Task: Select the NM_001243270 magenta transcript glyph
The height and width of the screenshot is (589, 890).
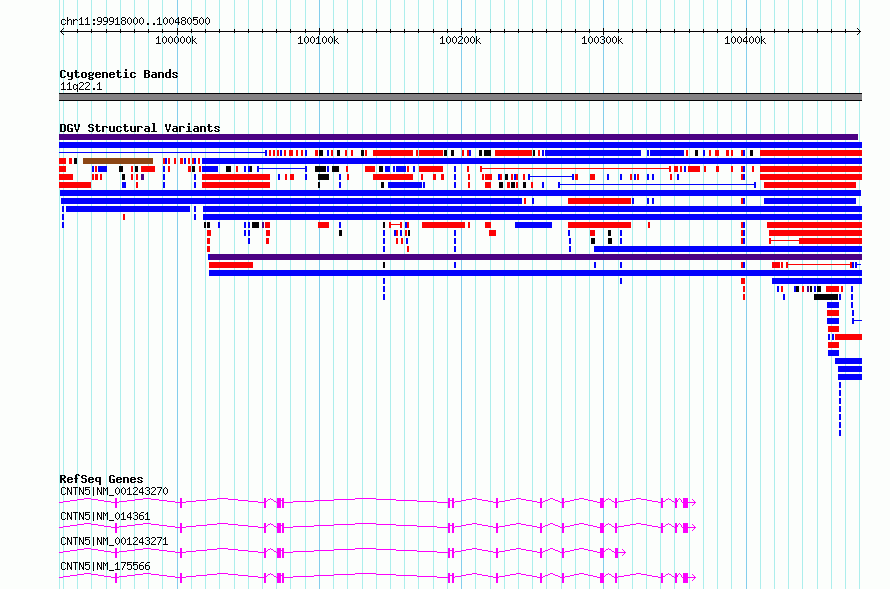Action: click(377, 502)
